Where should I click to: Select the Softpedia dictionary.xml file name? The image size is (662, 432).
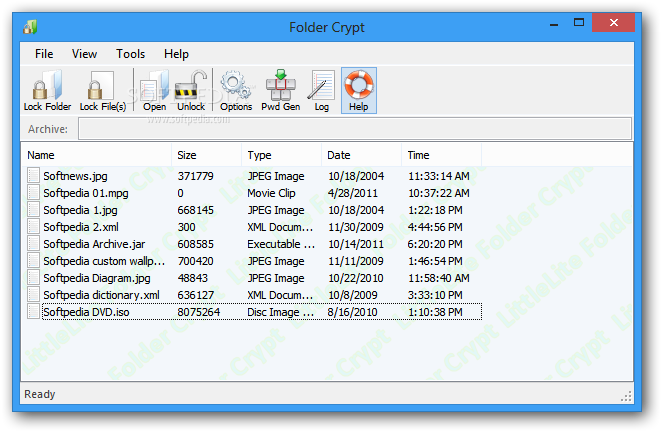coord(101,295)
